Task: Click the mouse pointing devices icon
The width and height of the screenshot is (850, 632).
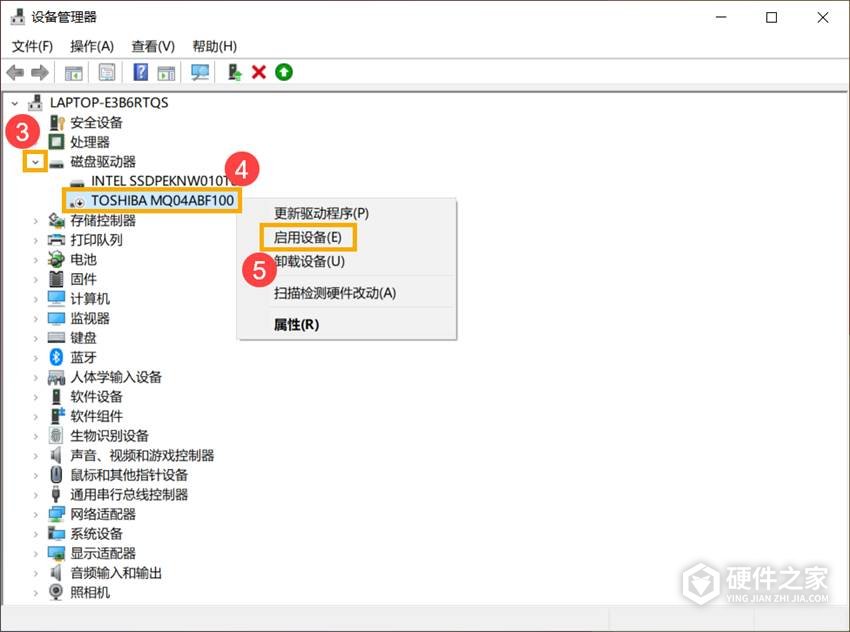Action: 56,475
